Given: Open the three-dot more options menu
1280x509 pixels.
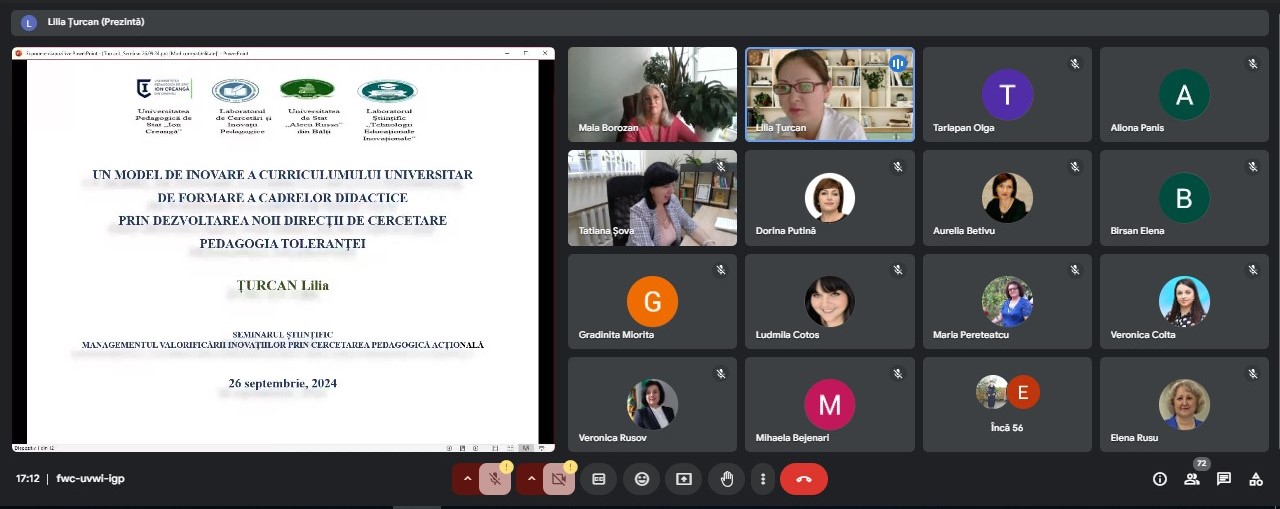Looking at the screenshot, I should [763, 479].
